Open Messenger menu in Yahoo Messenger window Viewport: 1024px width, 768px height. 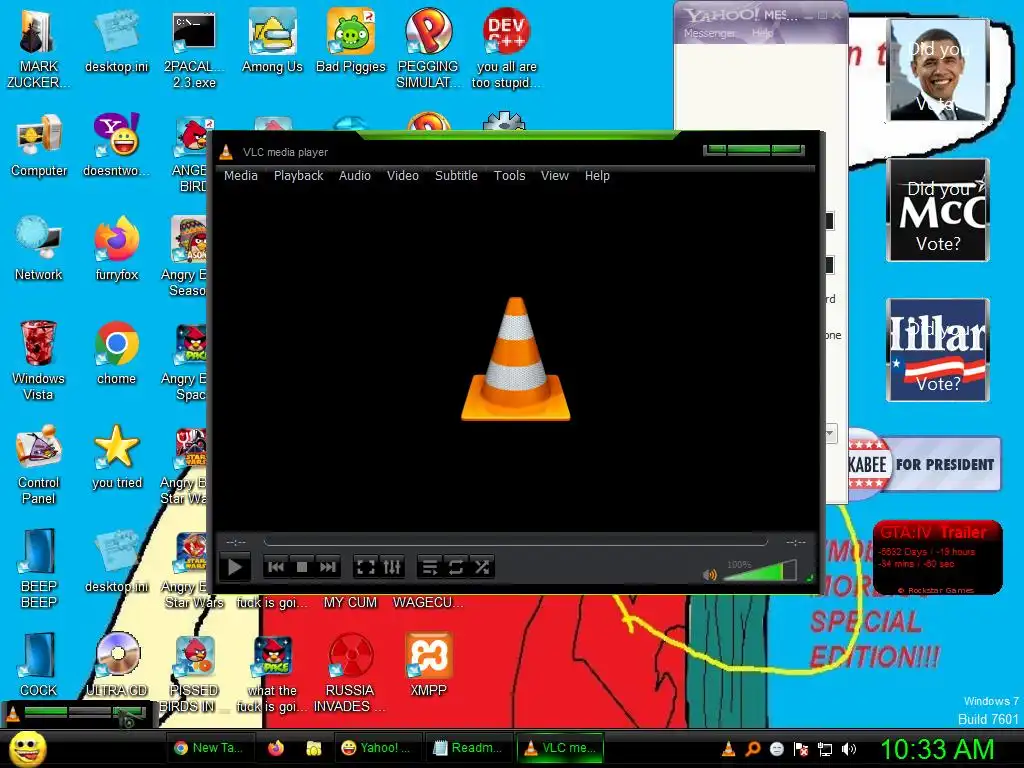709,33
